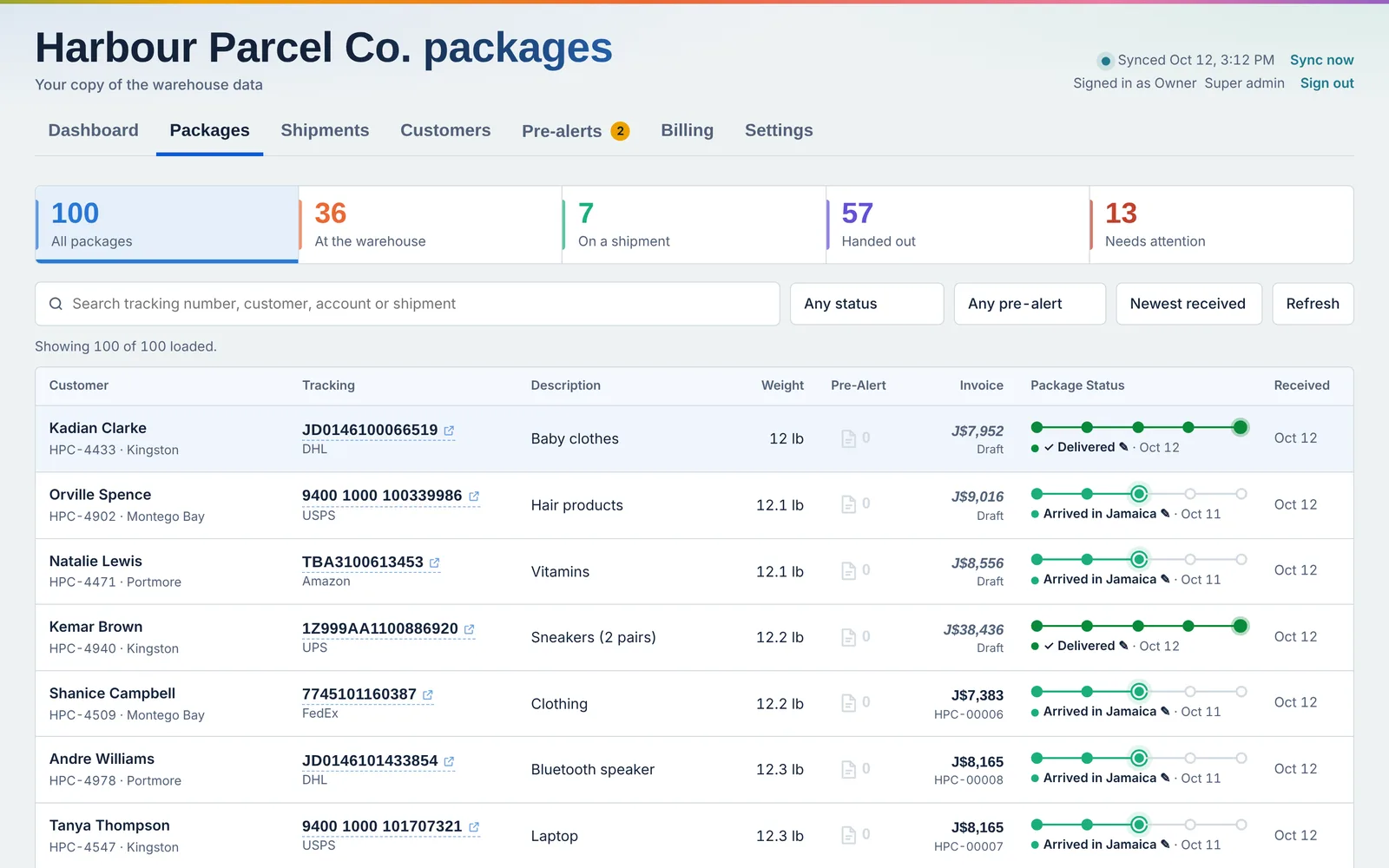Click the Pre-alerts count badge
This screenshot has width=1389, height=868.
pos(620,131)
